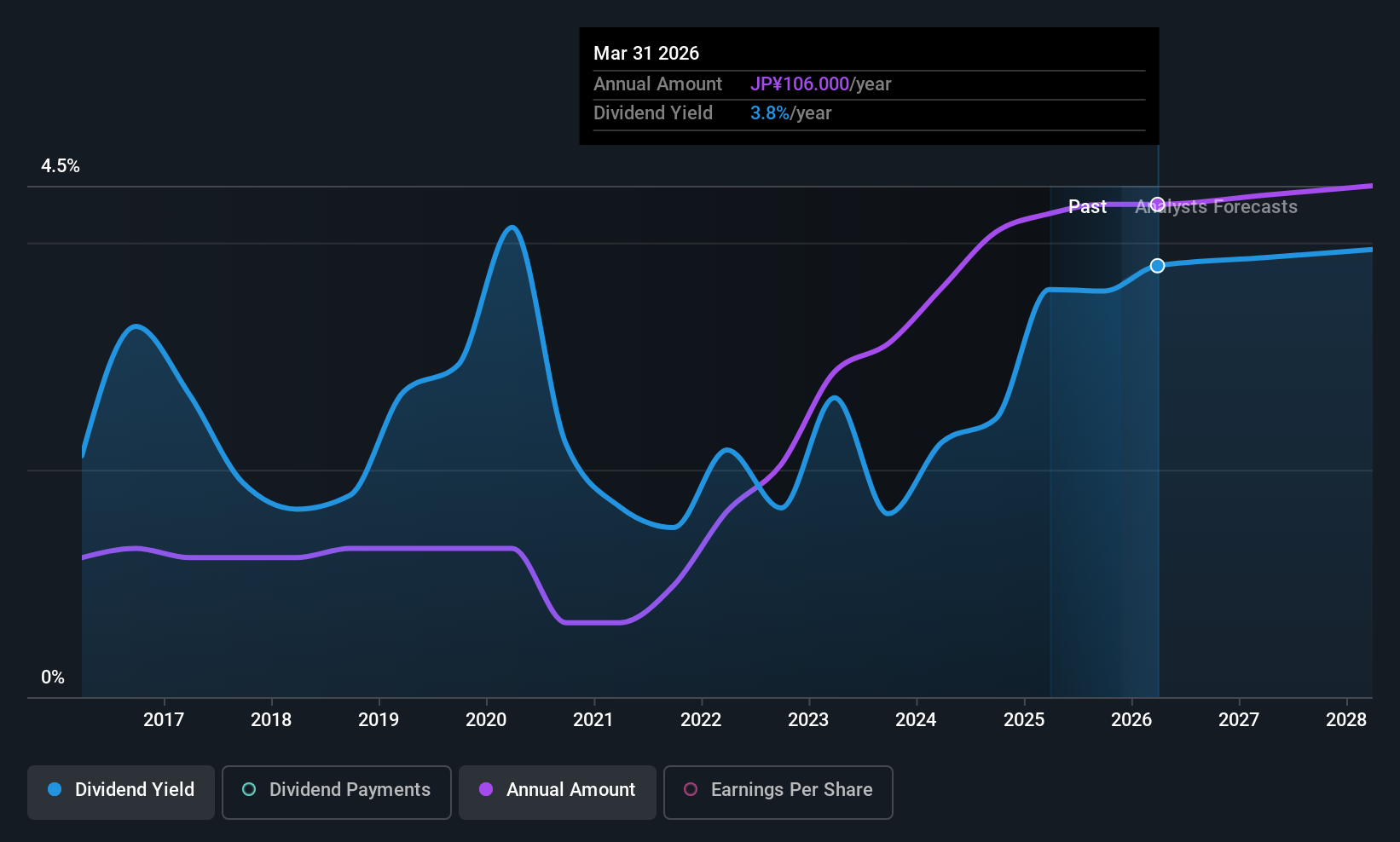Click the Past region label
Image resolution: width=1400 pixels, height=842 pixels.
pos(1087,207)
